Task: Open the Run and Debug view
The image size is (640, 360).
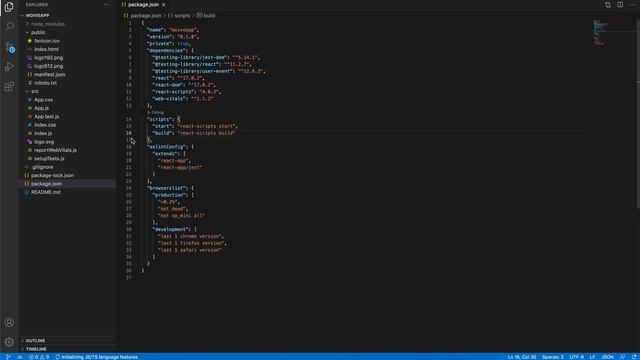Action: 9,67
